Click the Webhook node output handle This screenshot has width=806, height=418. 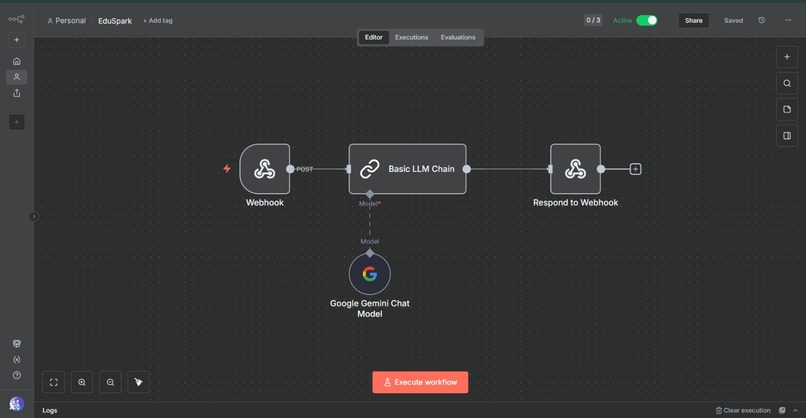[290, 169]
